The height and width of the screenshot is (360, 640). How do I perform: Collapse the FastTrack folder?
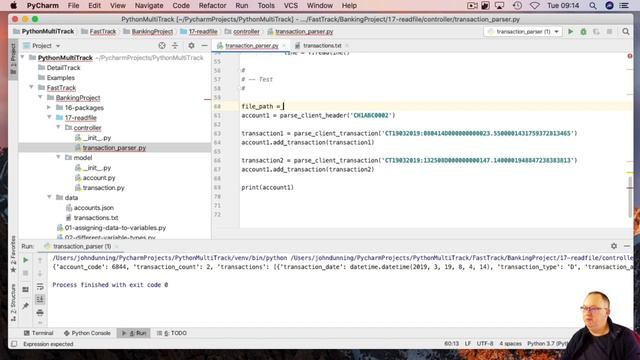pyautogui.click(x=32, y=87)
